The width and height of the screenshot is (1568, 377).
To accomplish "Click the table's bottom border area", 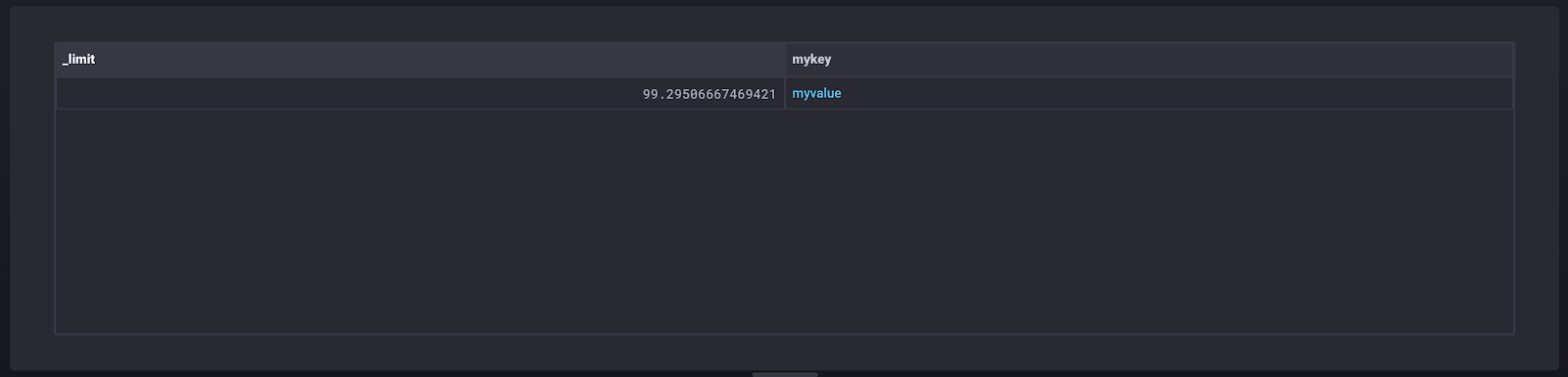I will coord(784,334).
